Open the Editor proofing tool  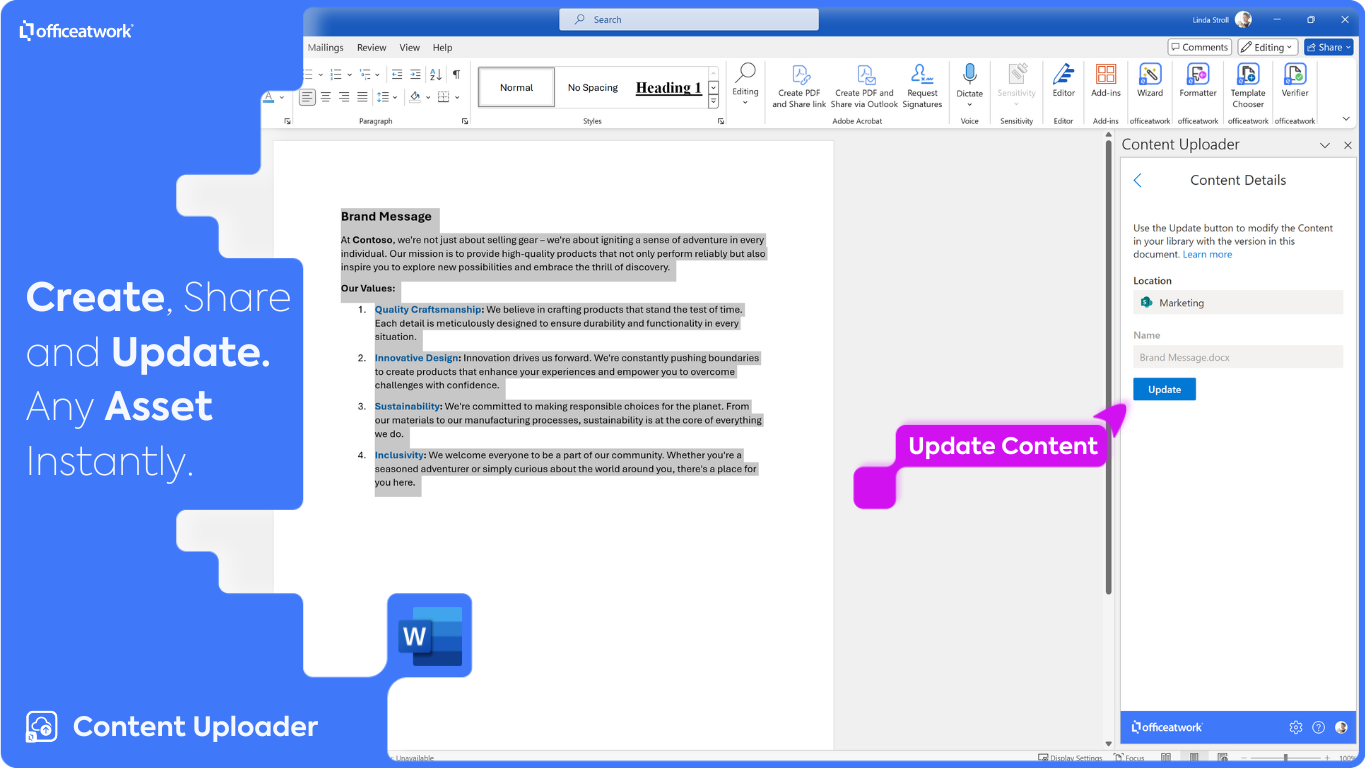tap(1063, 81)
